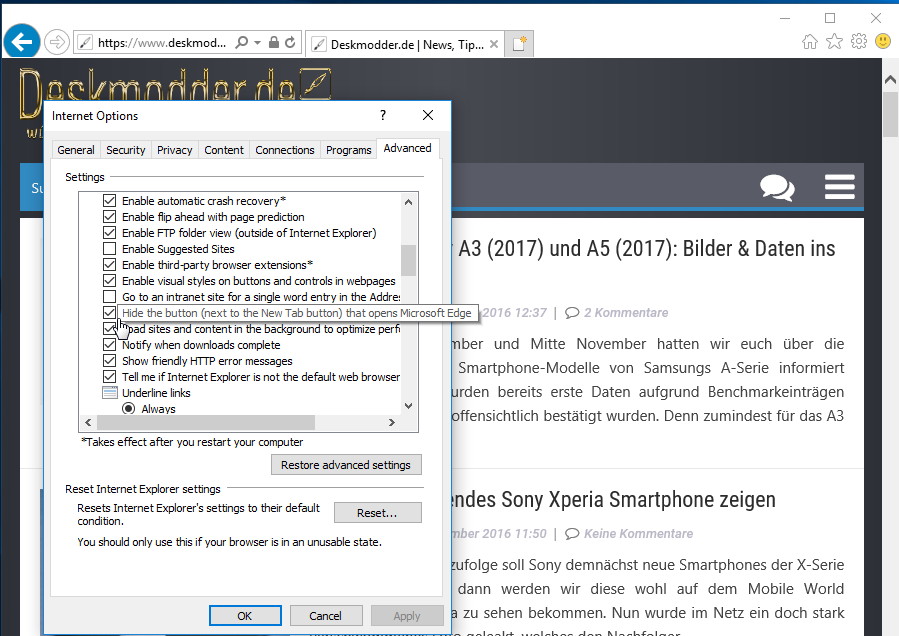This screenshot has height=636, width=899.
Task: Toggle Enable automatic crash recovery checkbox
Action: tap(109, 201)
